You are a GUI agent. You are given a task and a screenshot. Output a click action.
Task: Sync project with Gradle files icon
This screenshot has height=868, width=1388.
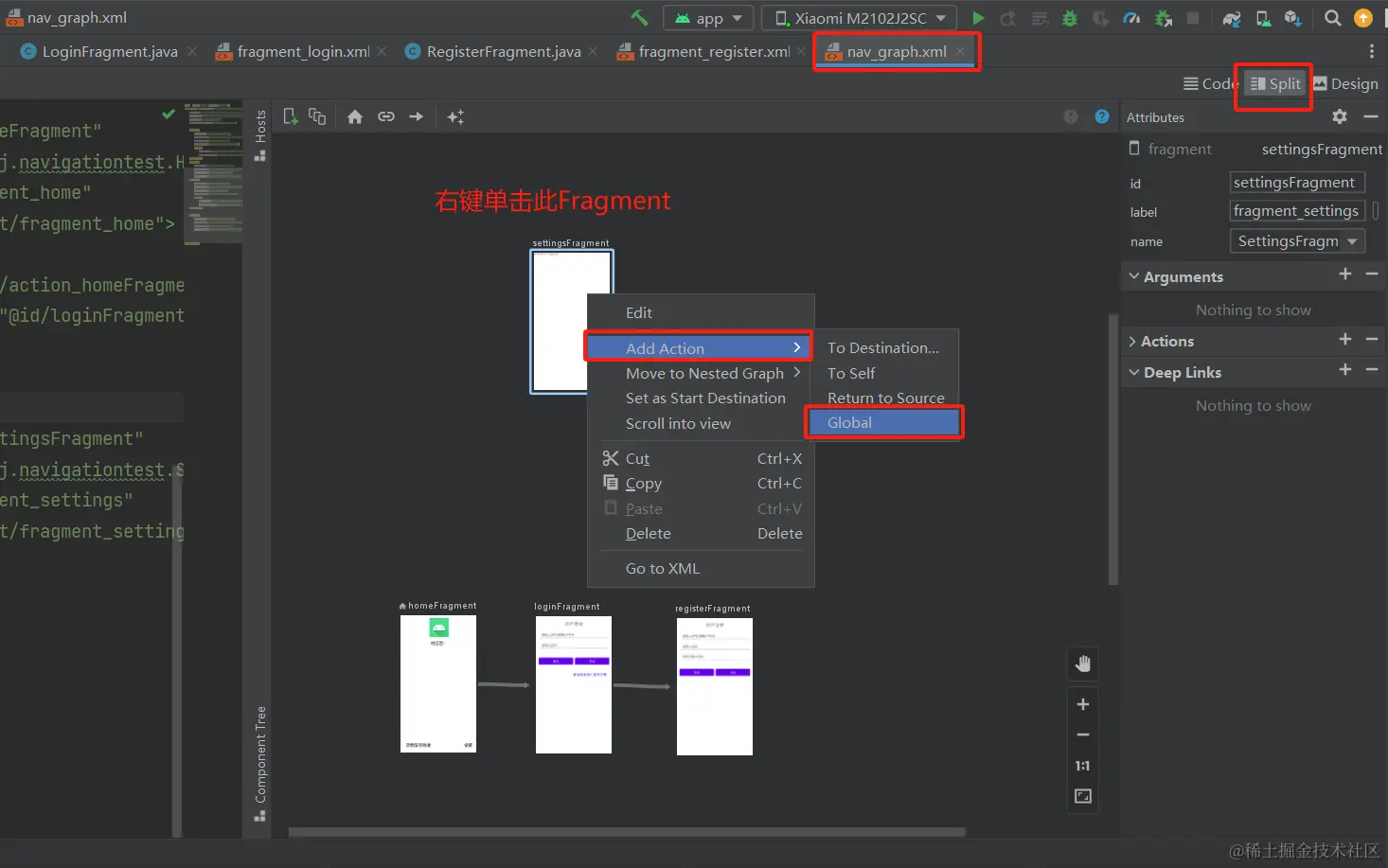[x=1232, y=18]
